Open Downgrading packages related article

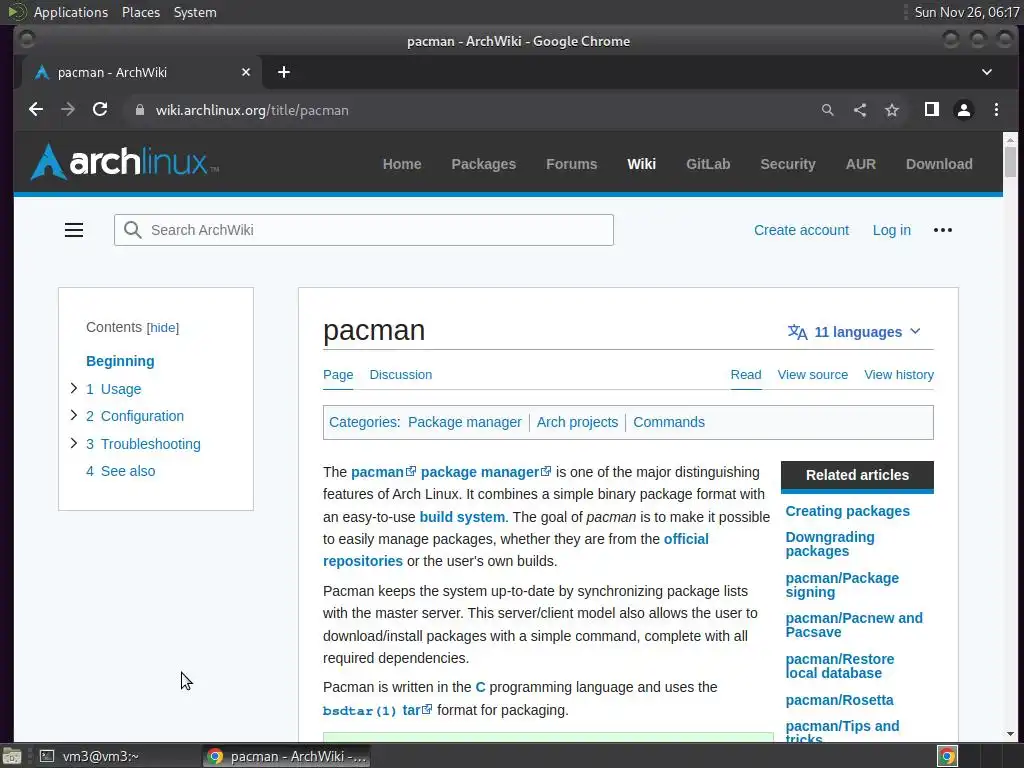[x=829, y=544]
